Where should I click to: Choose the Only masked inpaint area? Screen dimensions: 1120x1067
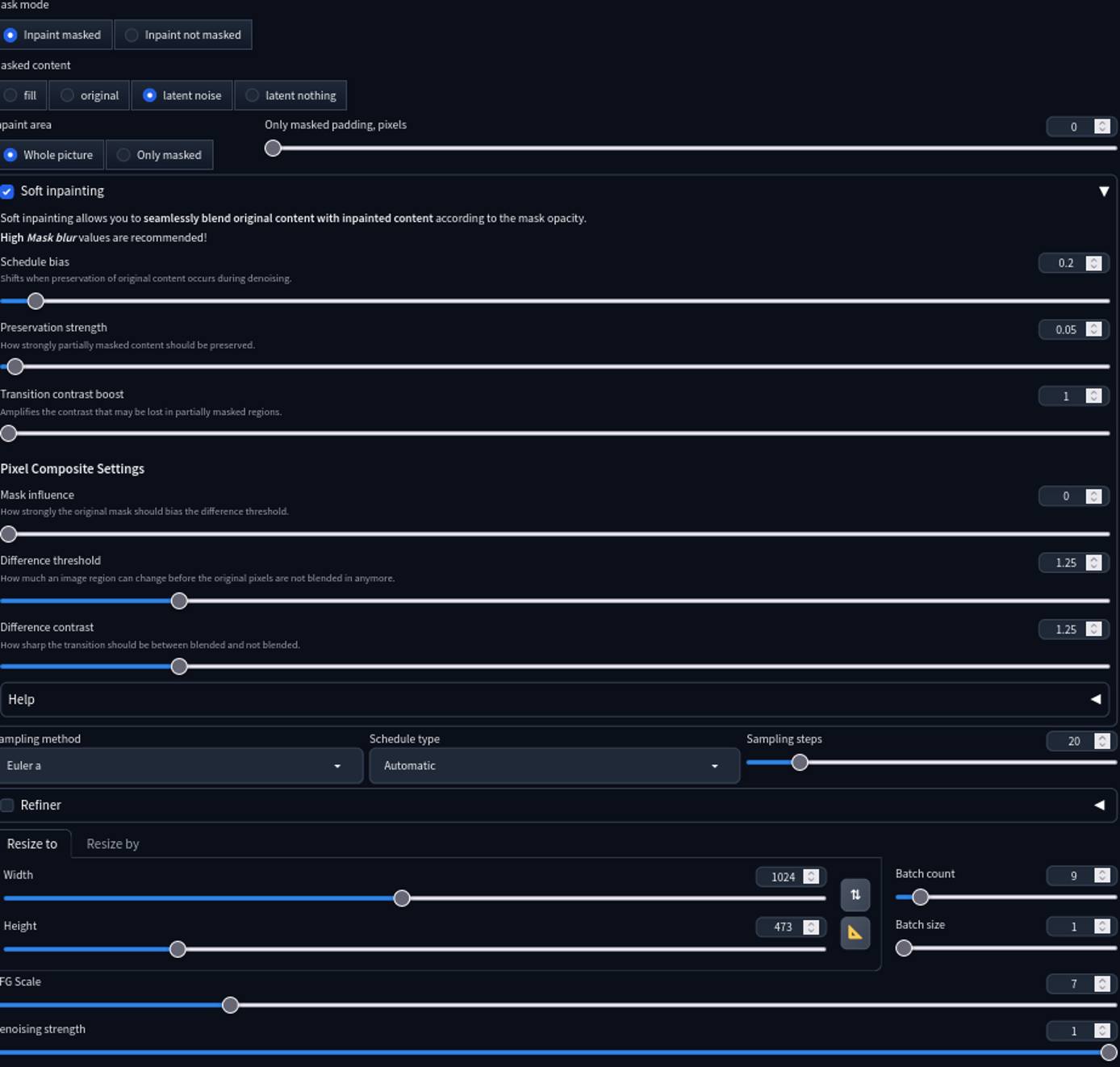coord(159,155)
